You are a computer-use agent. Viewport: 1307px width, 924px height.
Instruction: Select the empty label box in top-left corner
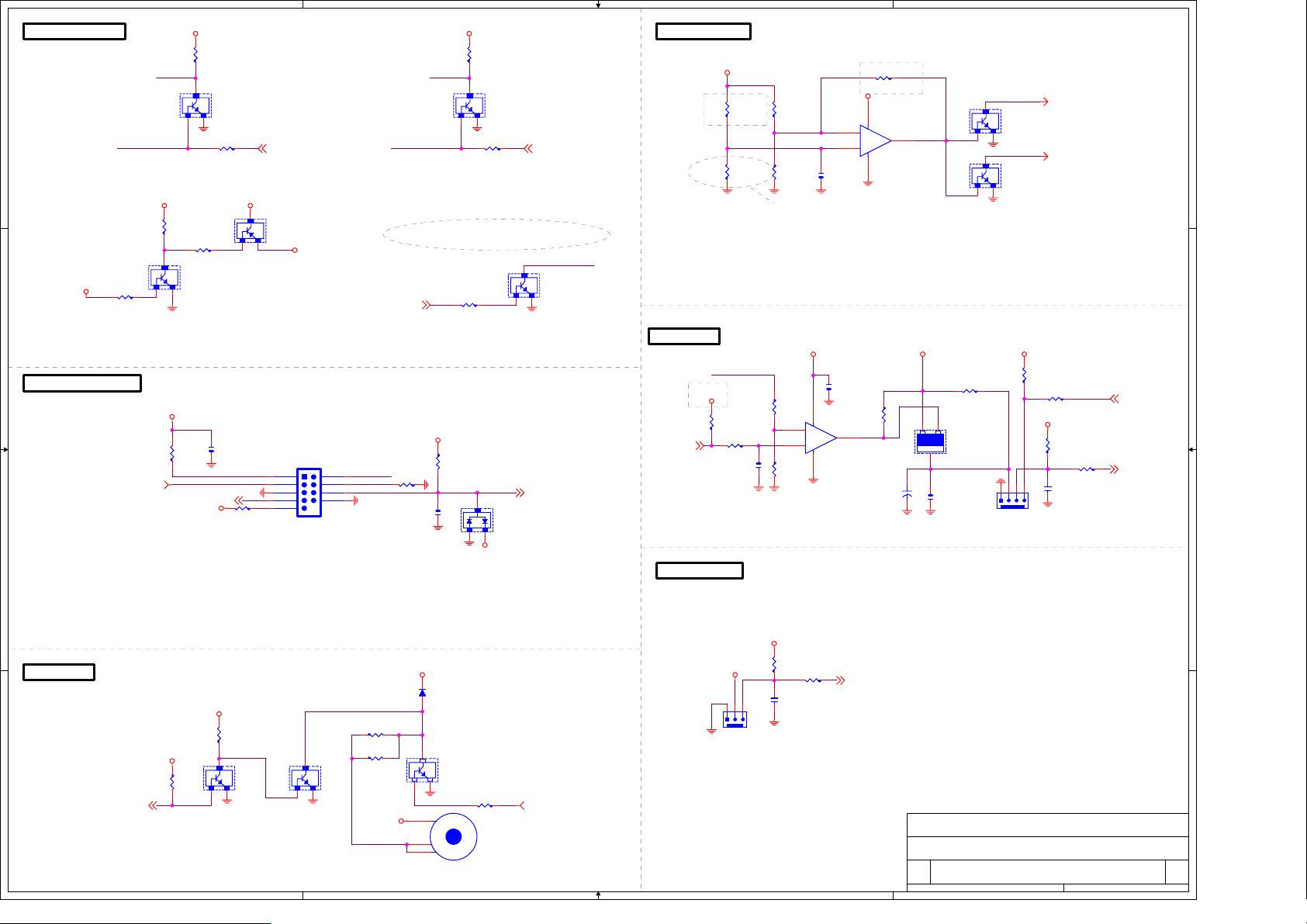(x=74, y=32)
